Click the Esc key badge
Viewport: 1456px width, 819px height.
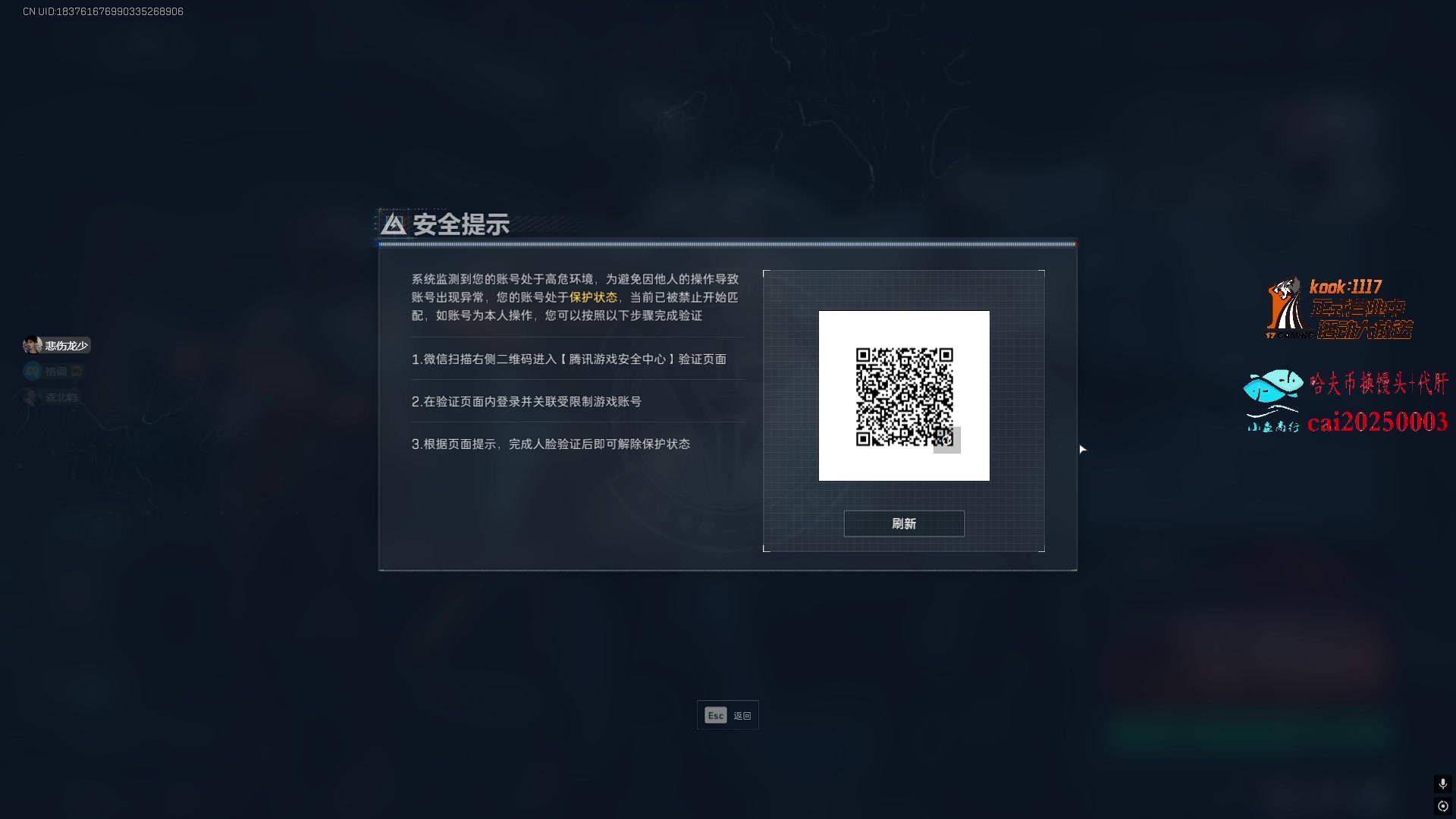click(x=716, y=715)
